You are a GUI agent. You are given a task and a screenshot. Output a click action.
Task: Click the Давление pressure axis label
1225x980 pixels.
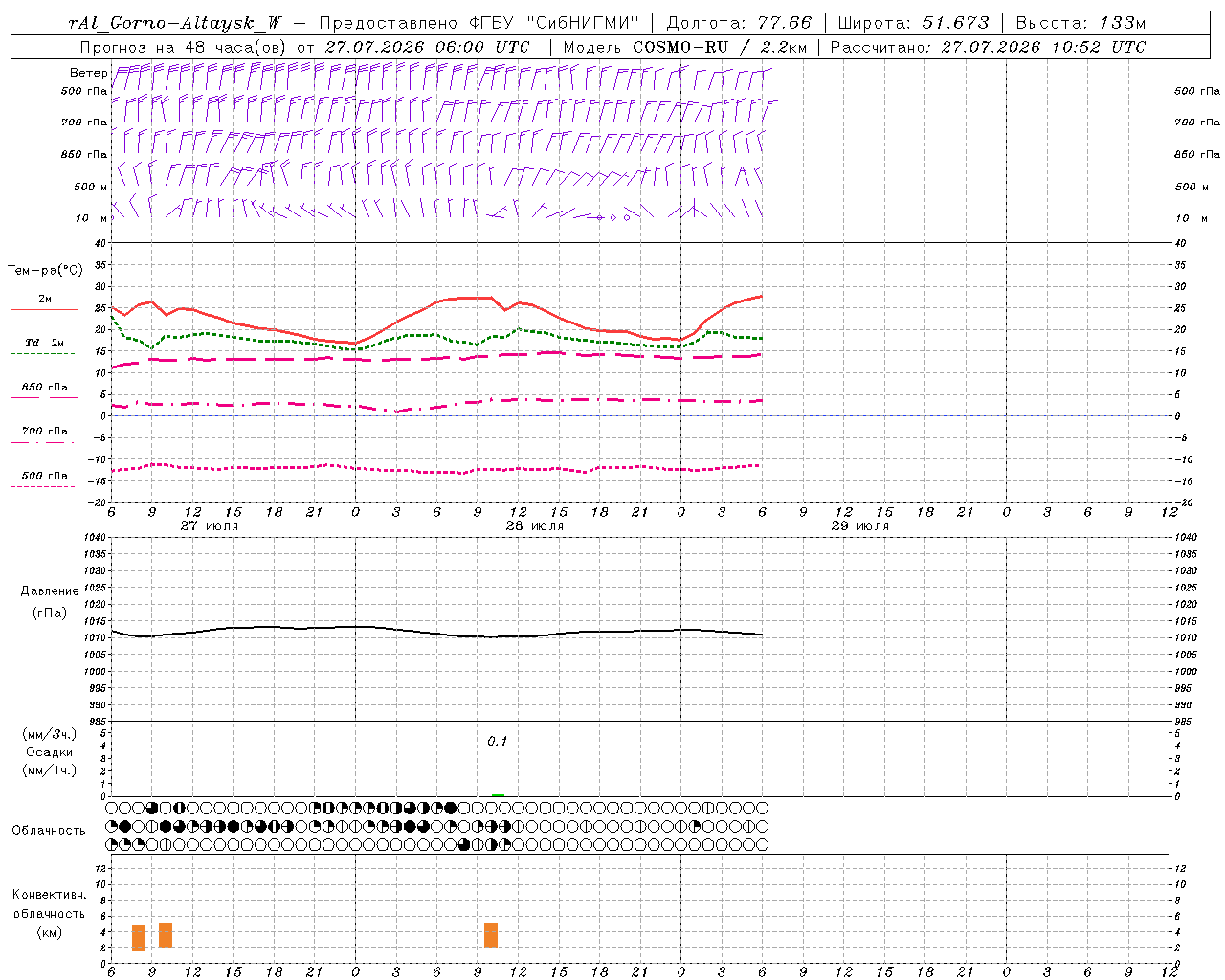(50, 591)
